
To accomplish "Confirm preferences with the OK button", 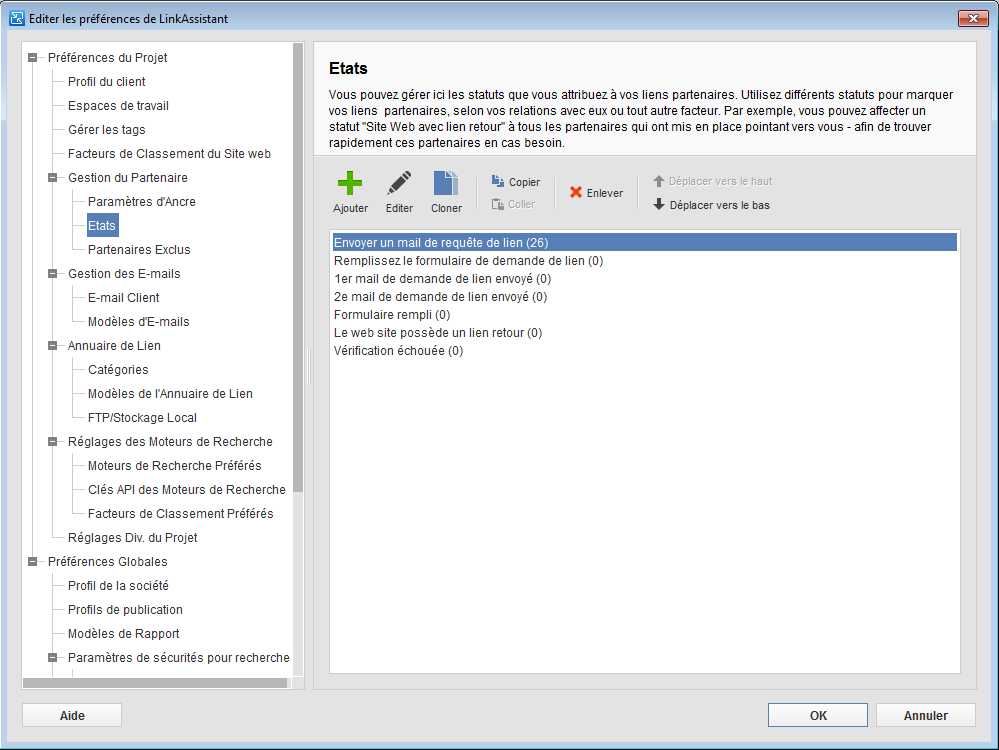I will 817,716.
